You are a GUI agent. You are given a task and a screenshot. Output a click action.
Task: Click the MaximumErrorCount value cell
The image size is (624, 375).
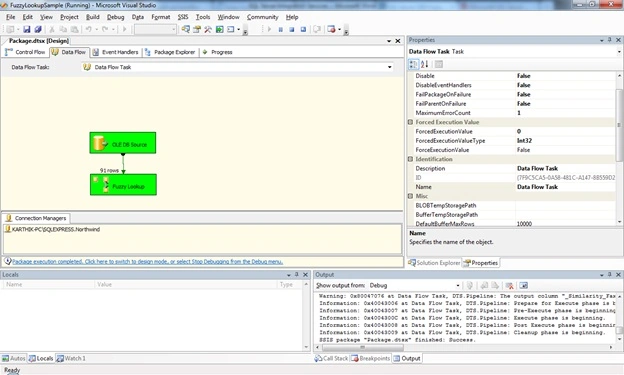tap(566, 113)
